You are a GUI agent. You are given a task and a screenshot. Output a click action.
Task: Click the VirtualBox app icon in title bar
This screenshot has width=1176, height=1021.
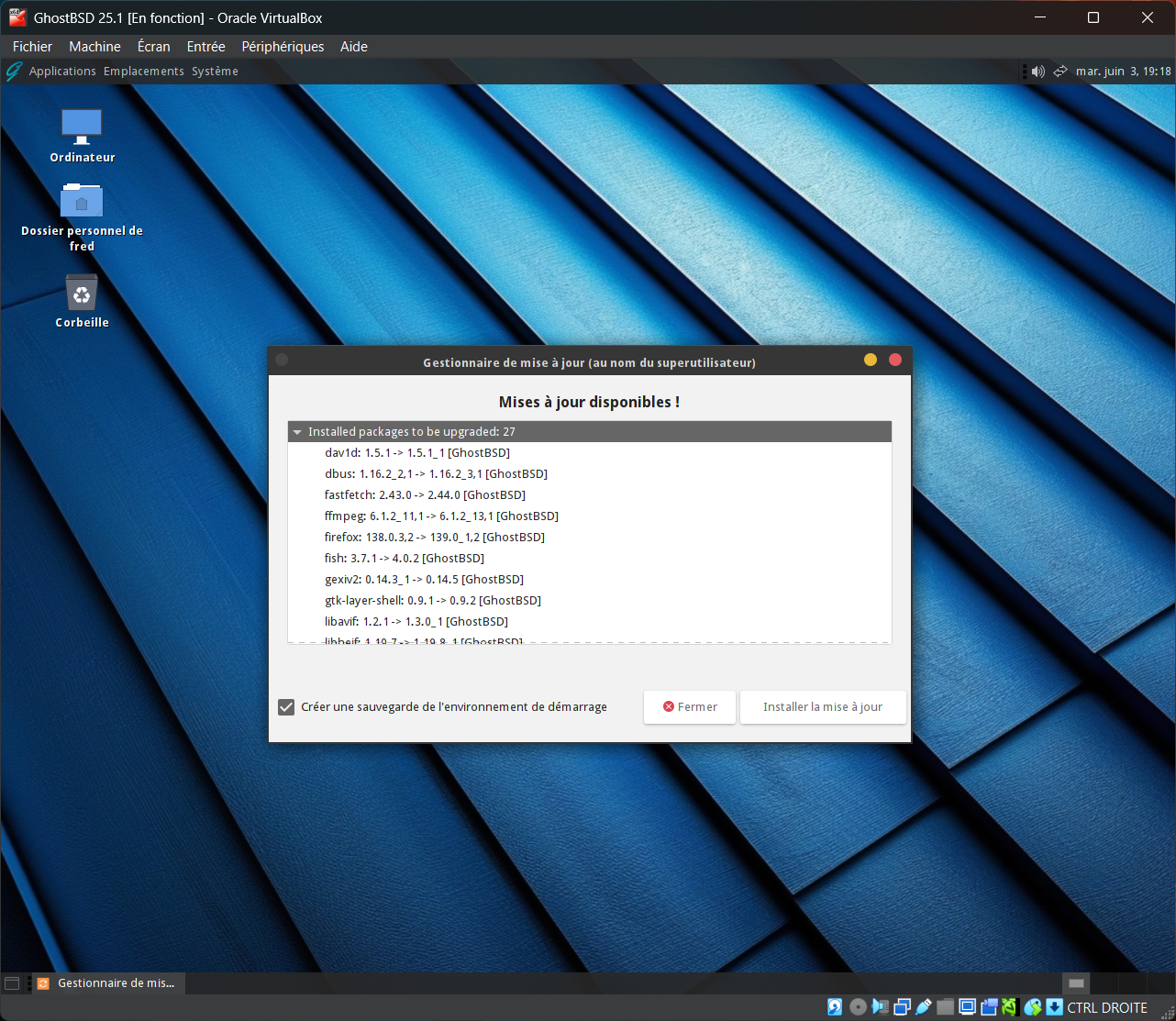(x=17, y=17)
